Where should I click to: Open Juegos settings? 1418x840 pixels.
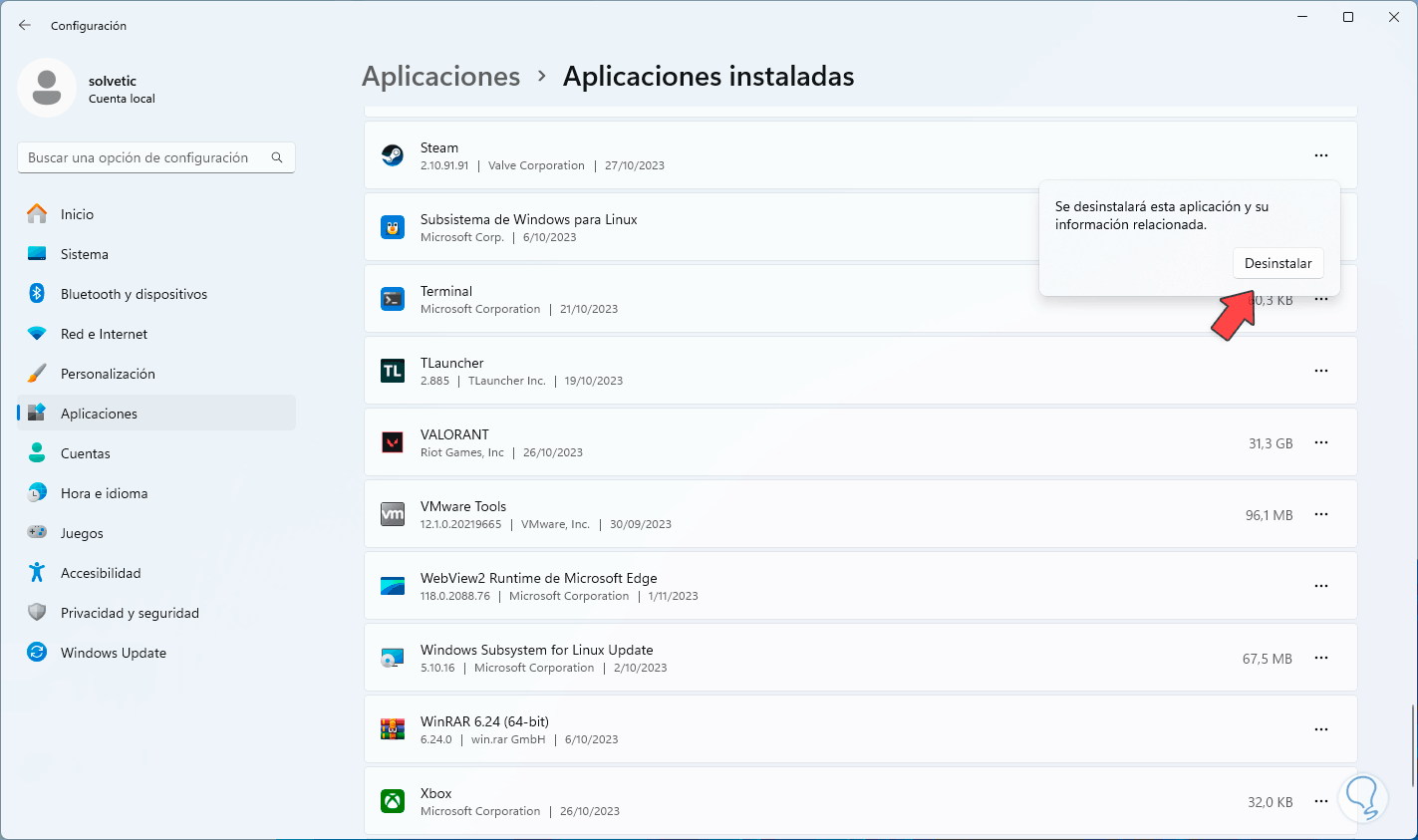[x=156, y=533]
